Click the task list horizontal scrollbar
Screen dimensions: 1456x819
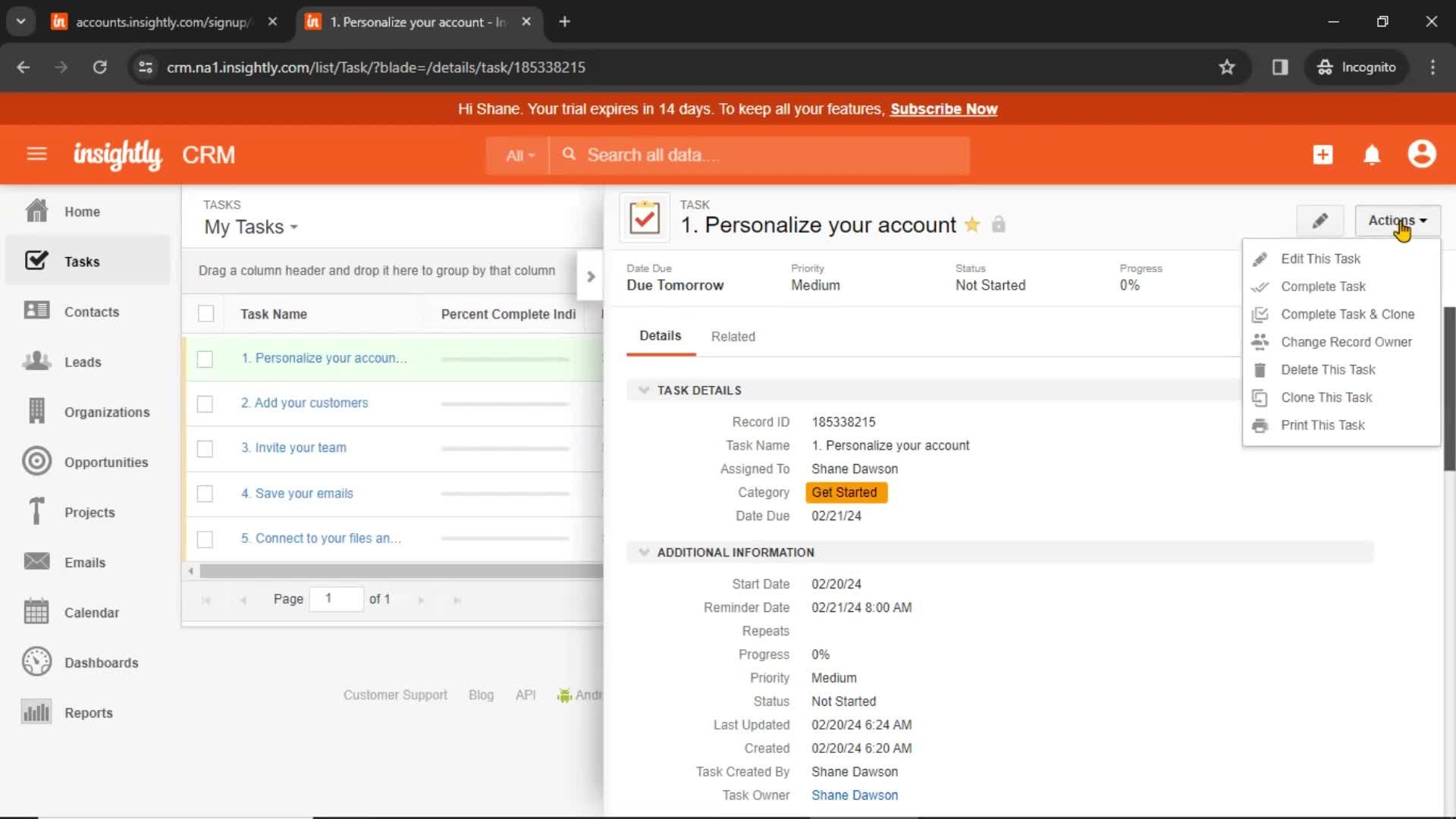[400, 571]
